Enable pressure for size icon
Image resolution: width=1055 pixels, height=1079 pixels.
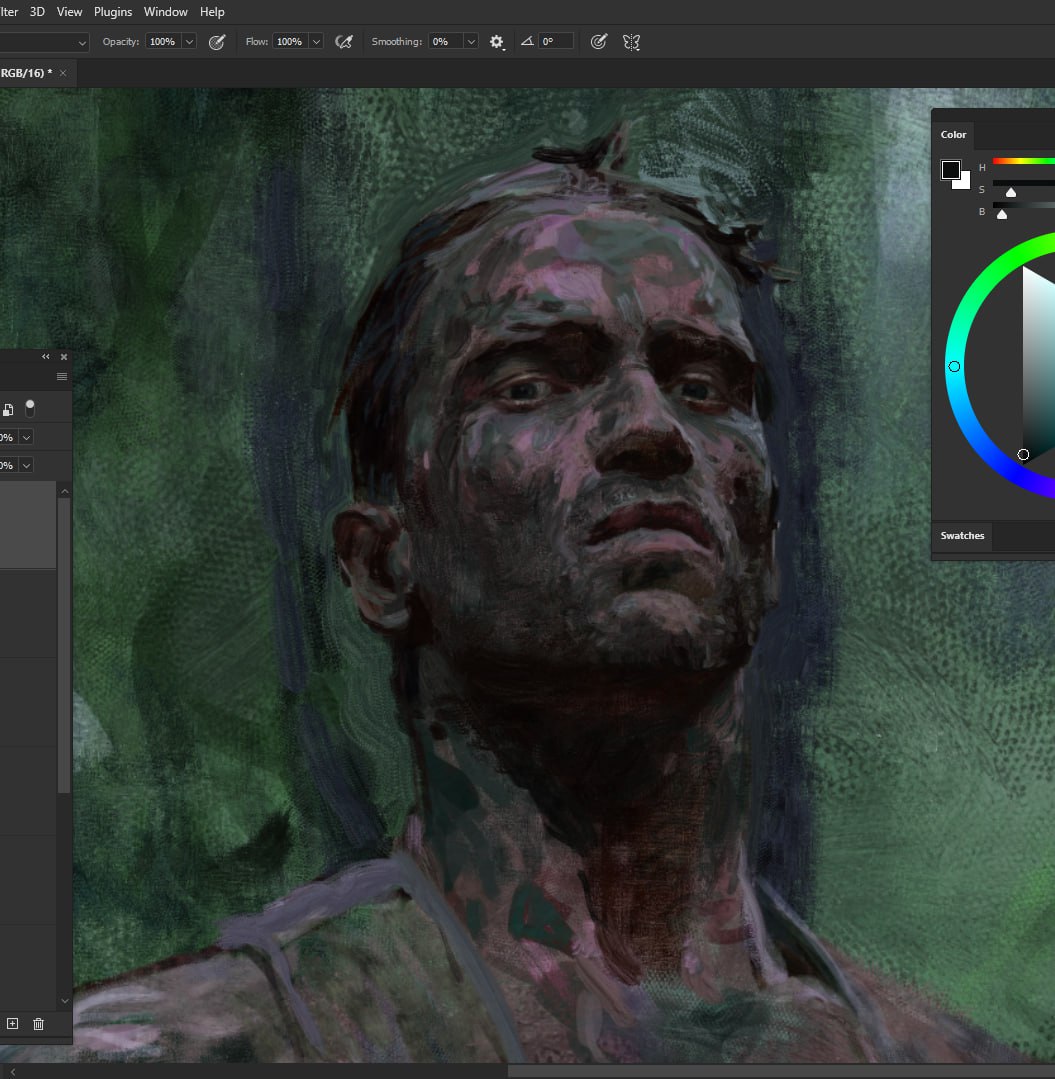[x=599, y=42]
